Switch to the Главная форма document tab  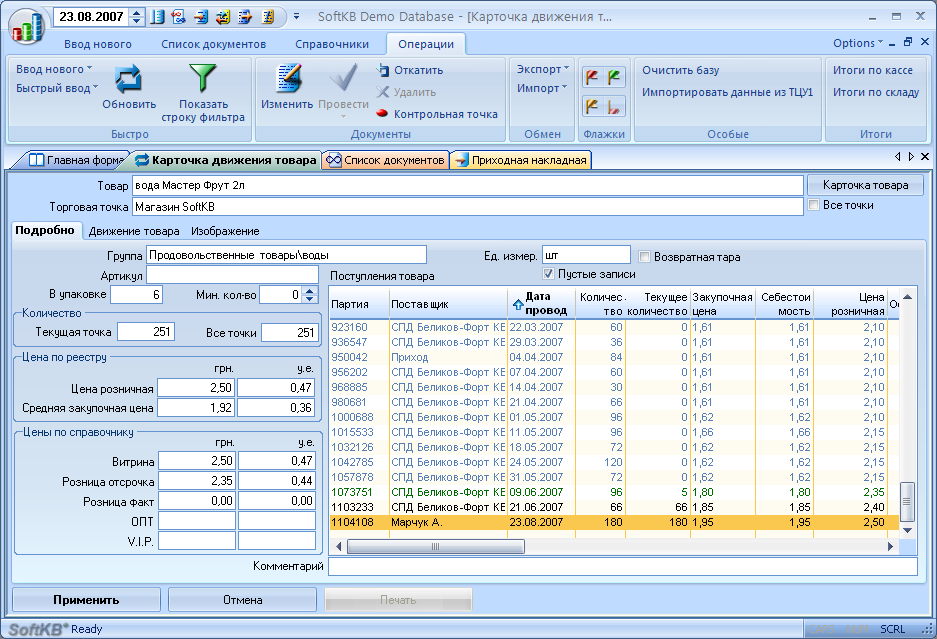click(78, 160)
